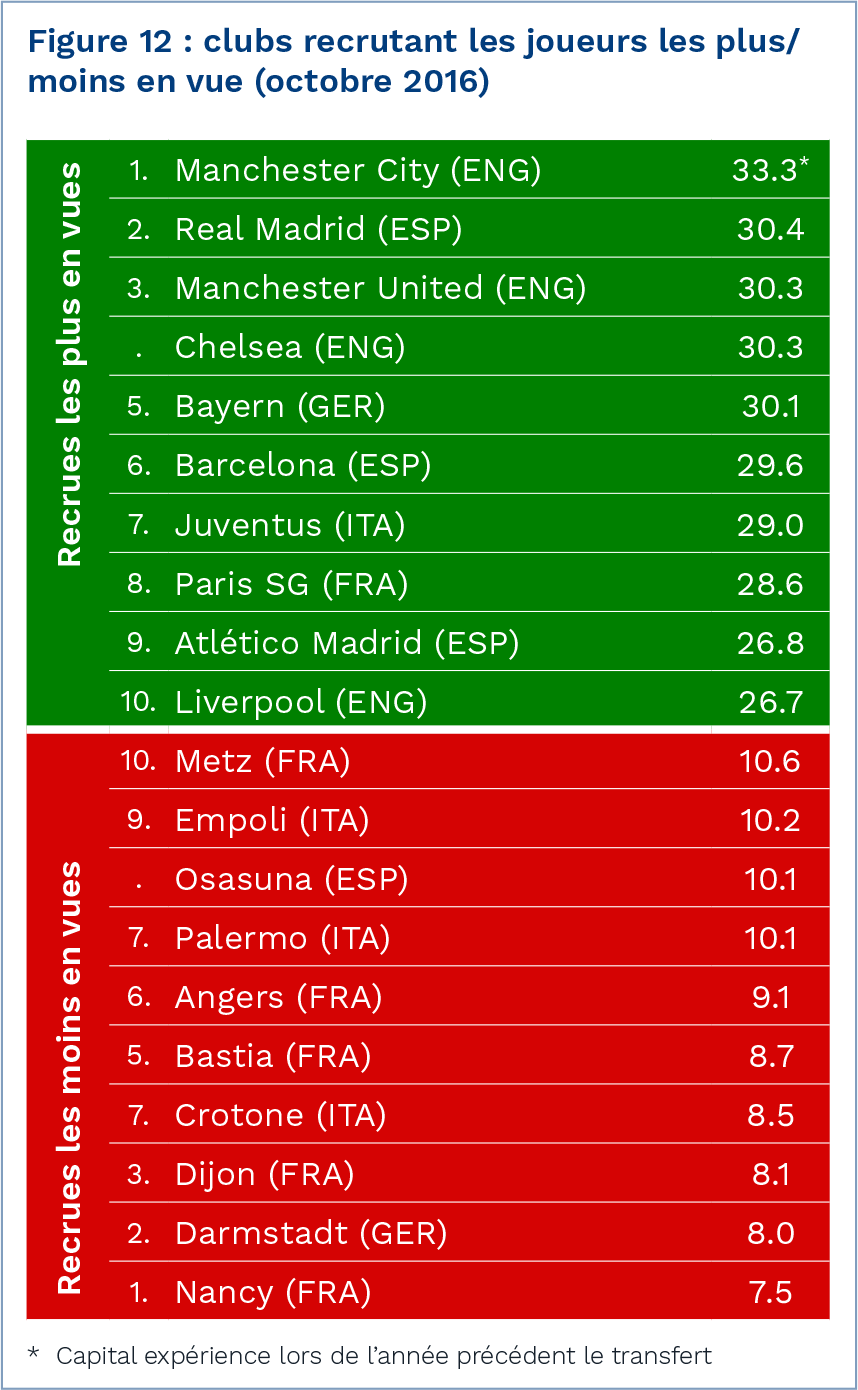Image resolution: width=858 pixels, height=1390 pixels.
Task: Click the Figure 12 title text
Action: click(x=415, y=61)
